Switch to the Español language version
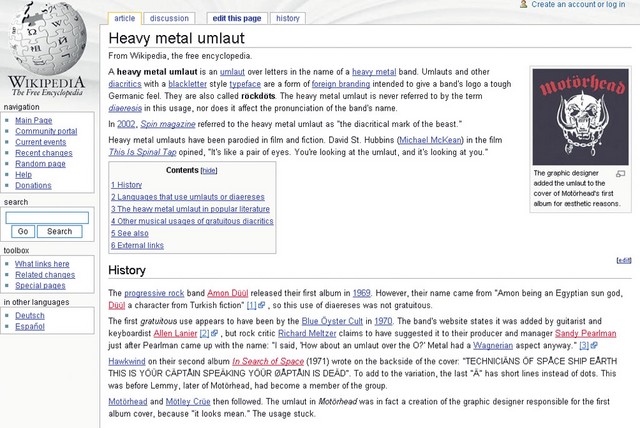This screenshot has height=428, width=640. 30,326
